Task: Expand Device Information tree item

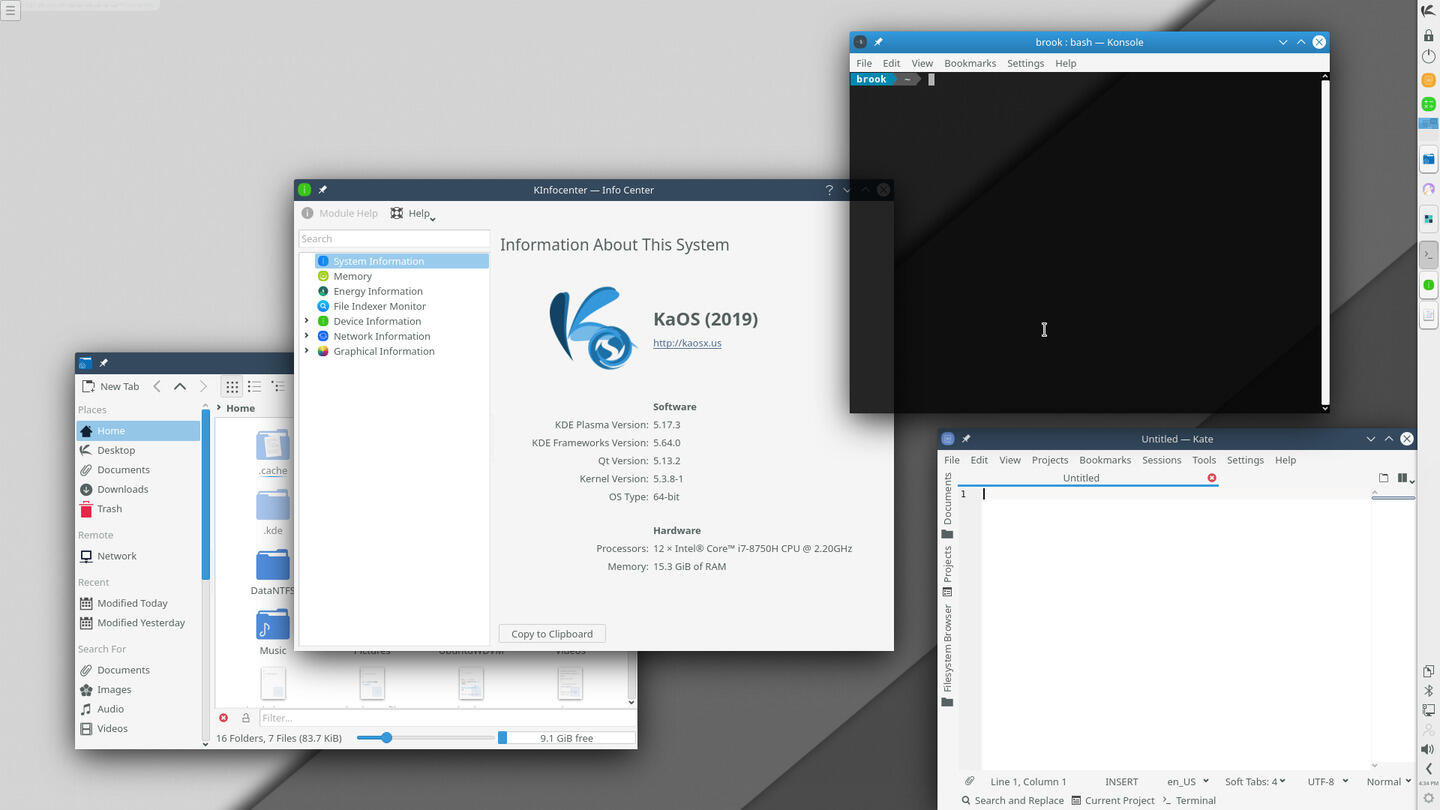Action: (x=306, y=321)
